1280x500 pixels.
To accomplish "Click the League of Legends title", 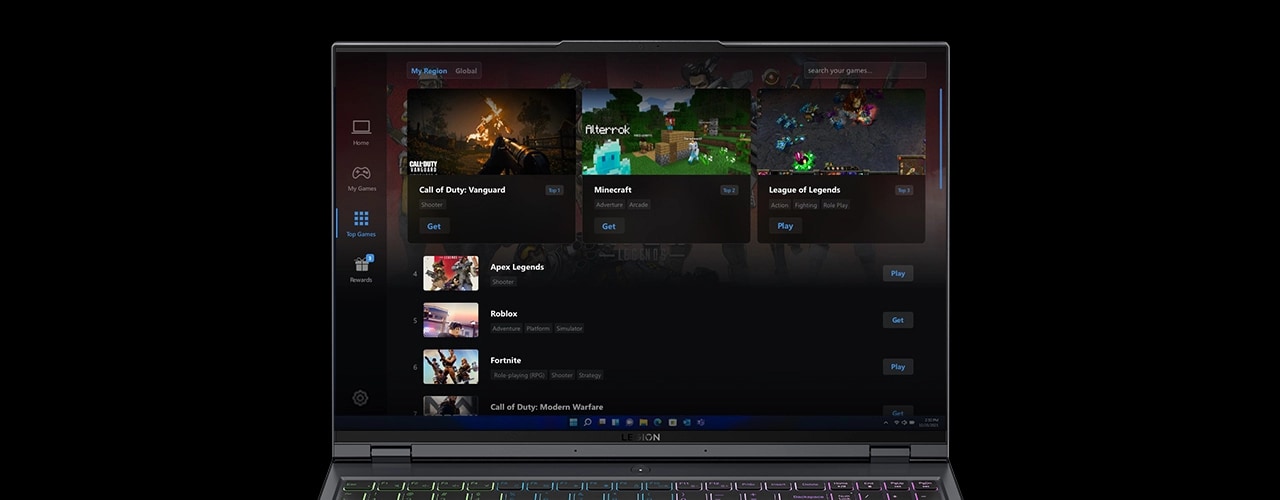I will coord(804,190).
